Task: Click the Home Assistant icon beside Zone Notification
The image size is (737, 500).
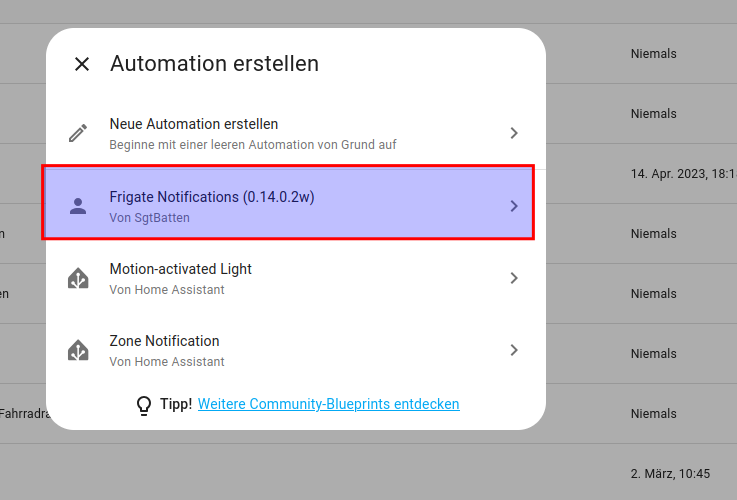Action: pos(78,350)
